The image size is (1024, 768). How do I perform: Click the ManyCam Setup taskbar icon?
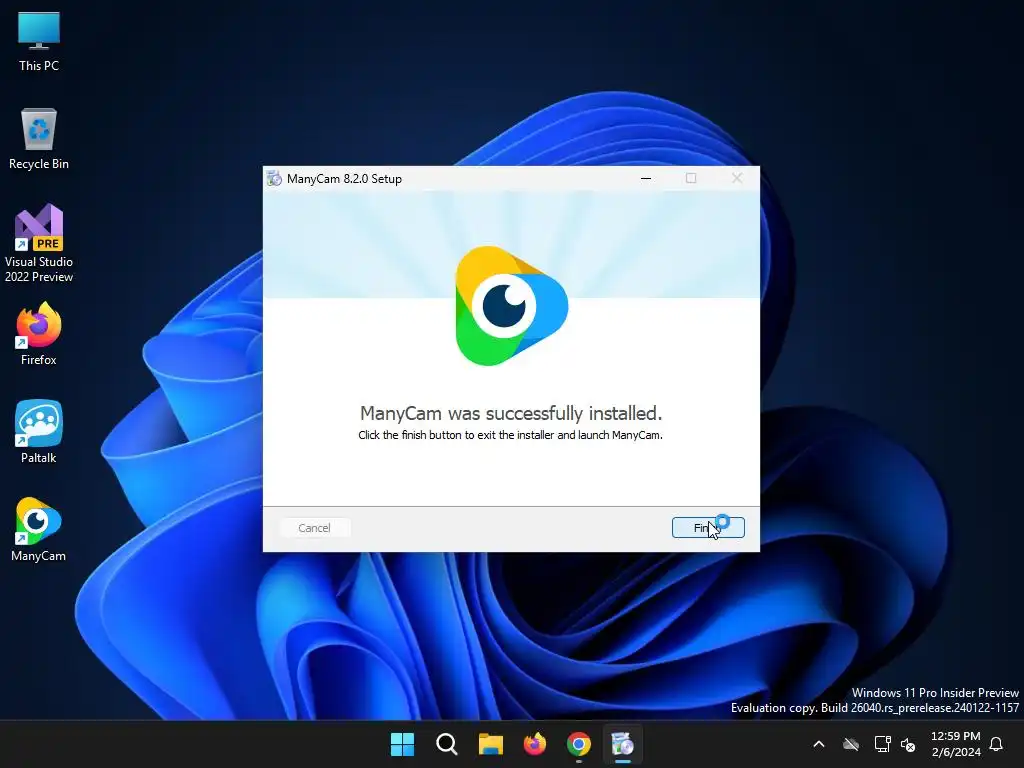coord(622,744)
